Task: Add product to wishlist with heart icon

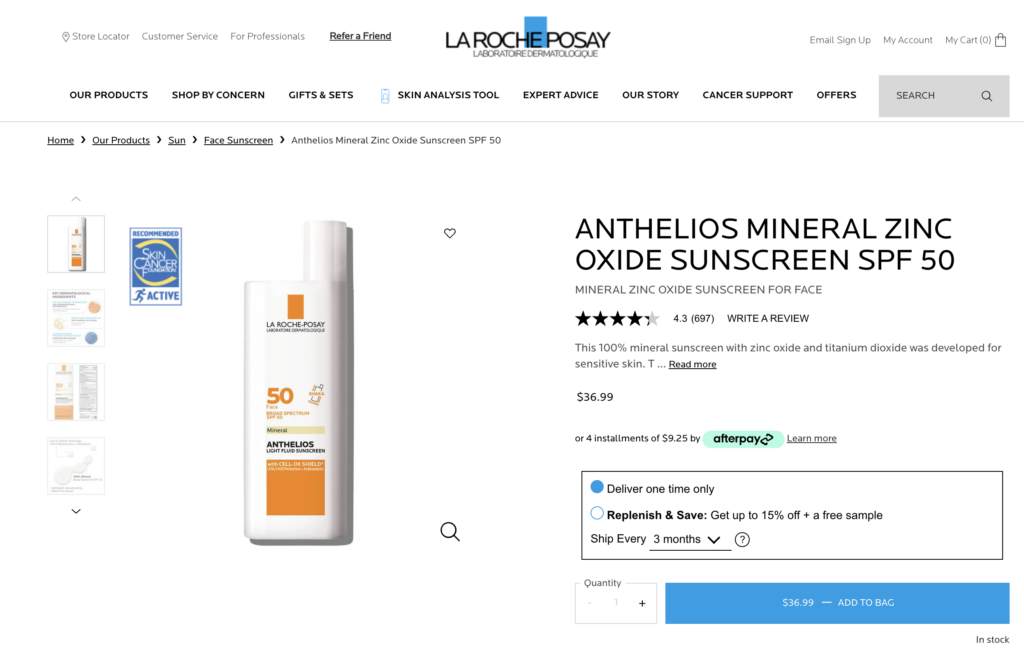Action: tap(449, 233)
